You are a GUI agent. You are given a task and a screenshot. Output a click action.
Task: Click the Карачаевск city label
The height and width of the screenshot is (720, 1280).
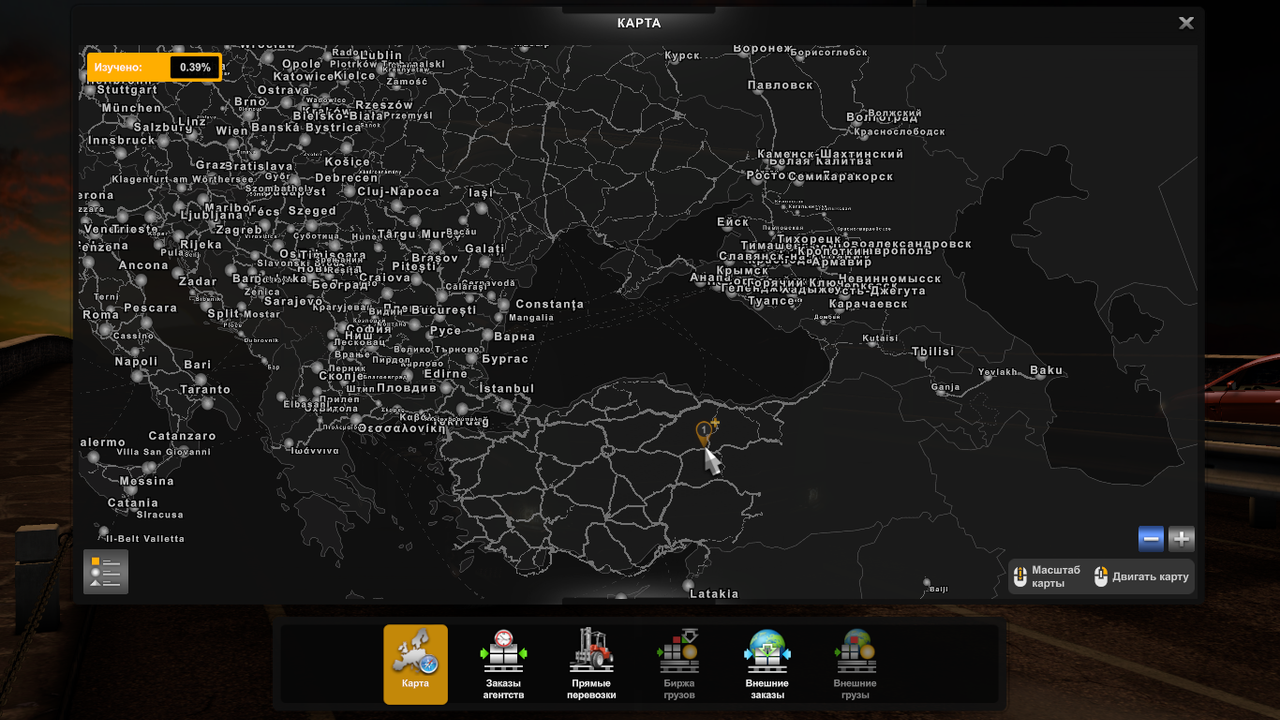click(869, 303)
